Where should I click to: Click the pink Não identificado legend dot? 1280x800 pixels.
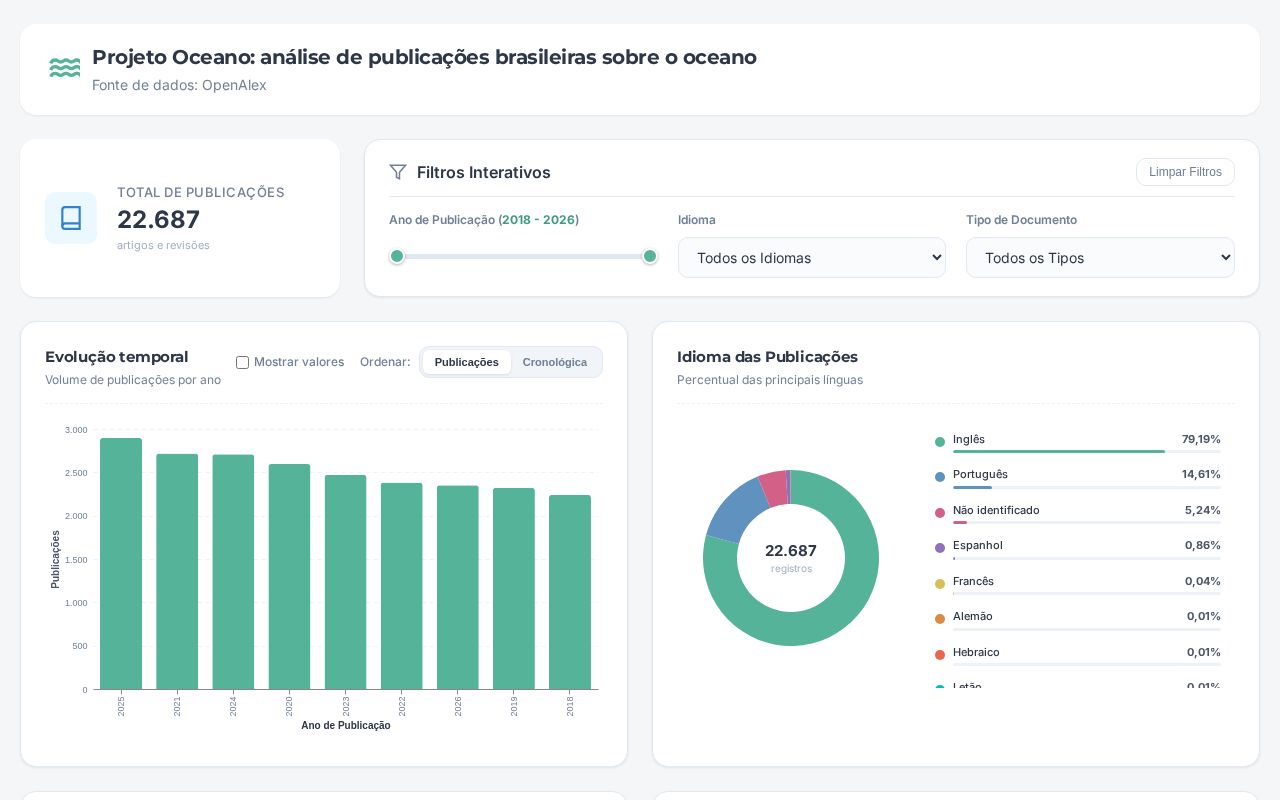pos(940,512)
